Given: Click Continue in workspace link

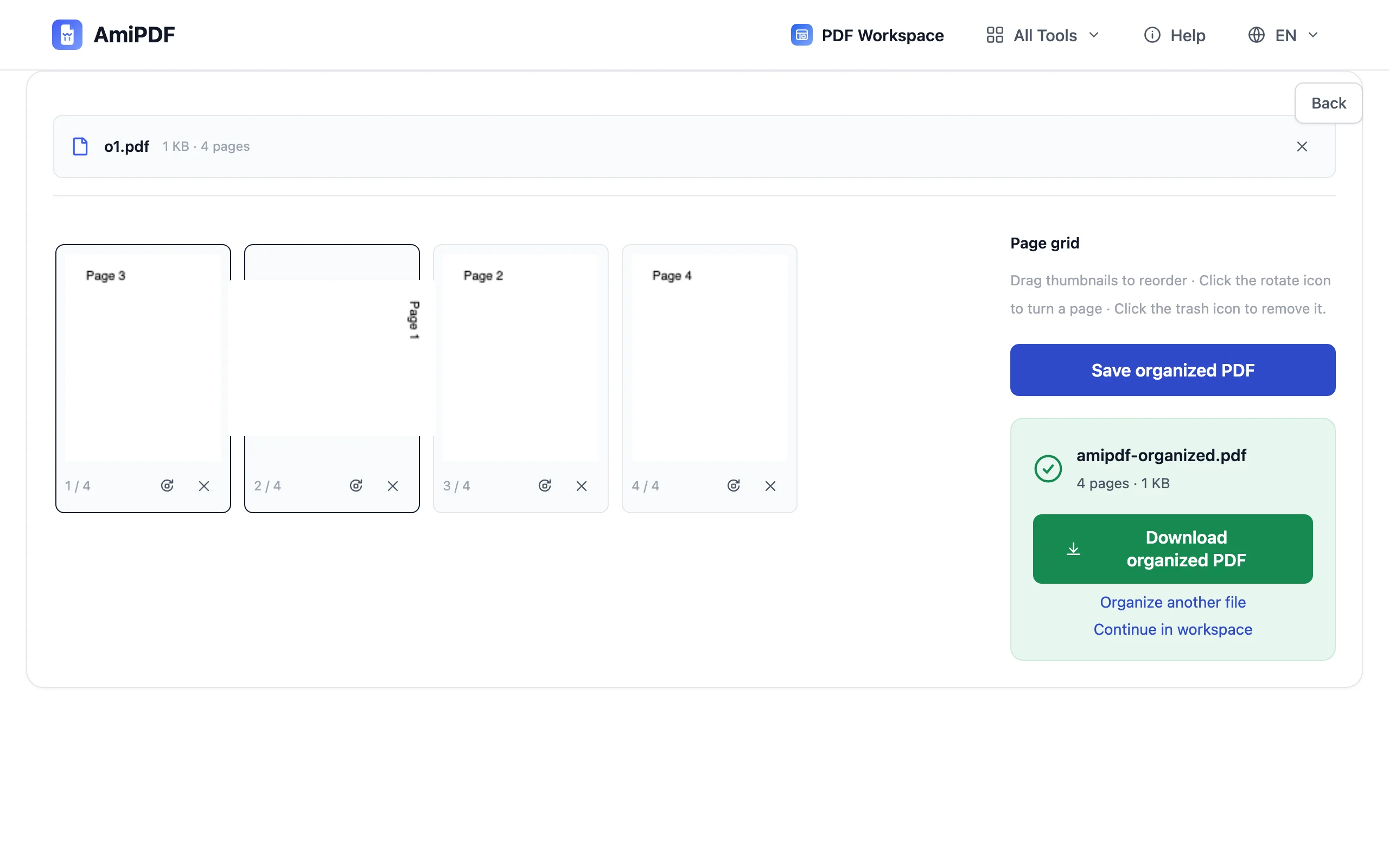Looking at the screenshot, I should click(x=1173, y=629).
